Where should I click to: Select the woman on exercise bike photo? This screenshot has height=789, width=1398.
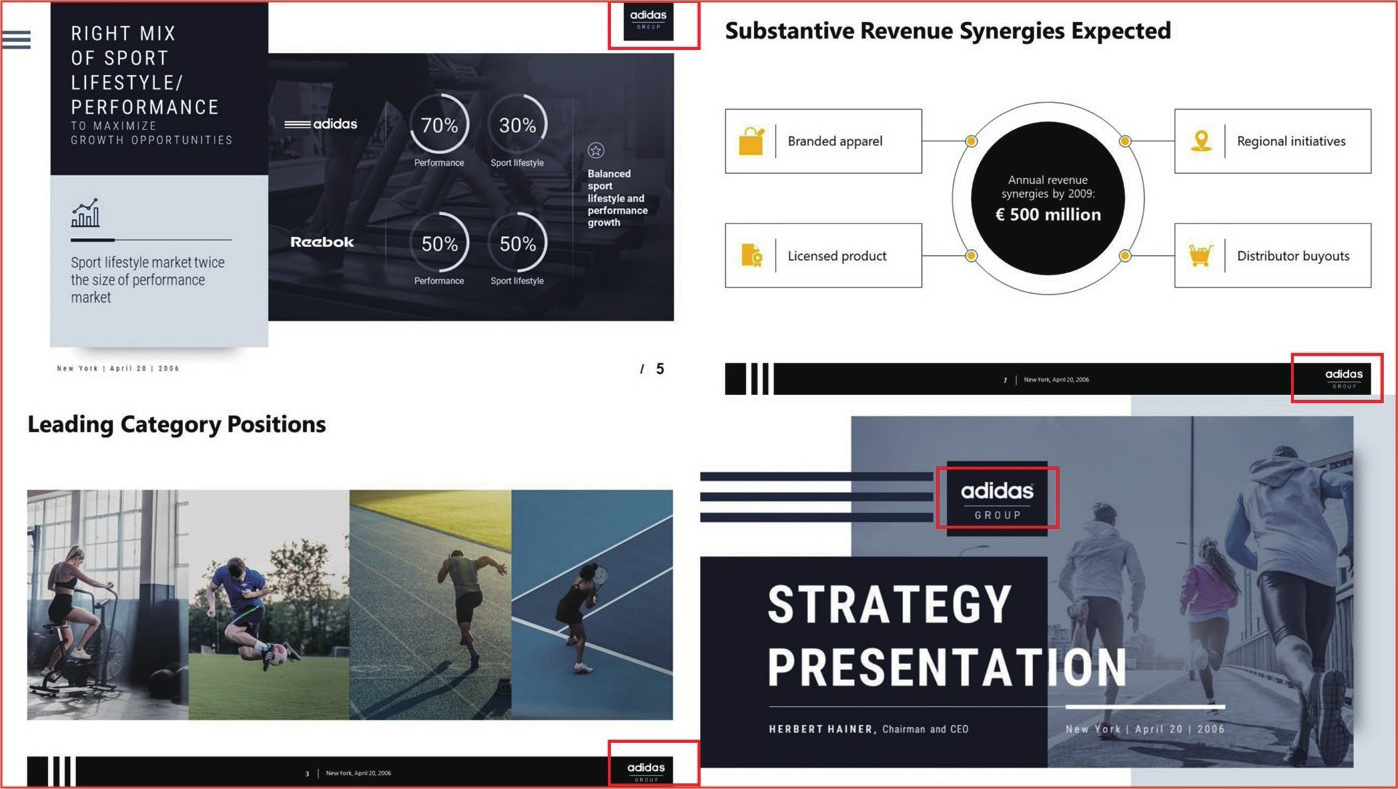107,605
